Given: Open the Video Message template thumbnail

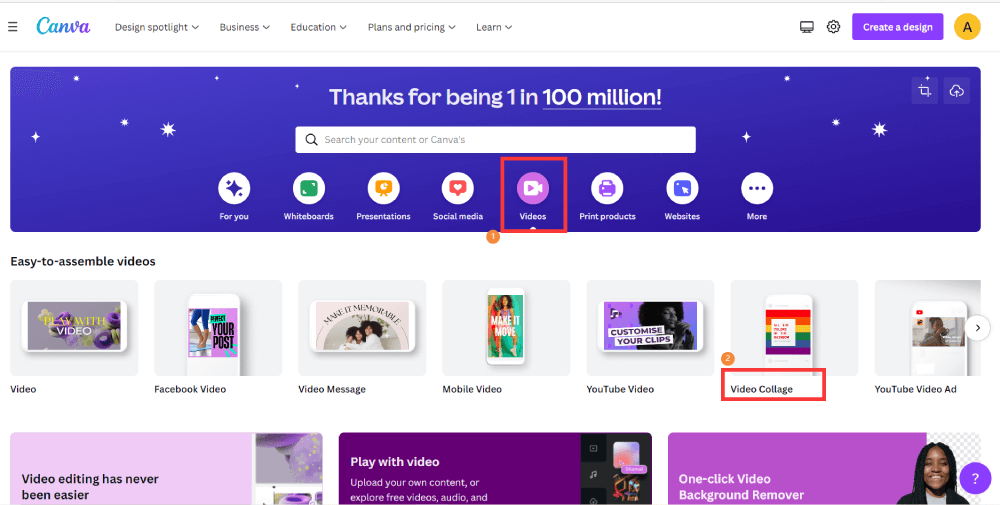Looking at the screenshot, I should [x=362, y=328].
